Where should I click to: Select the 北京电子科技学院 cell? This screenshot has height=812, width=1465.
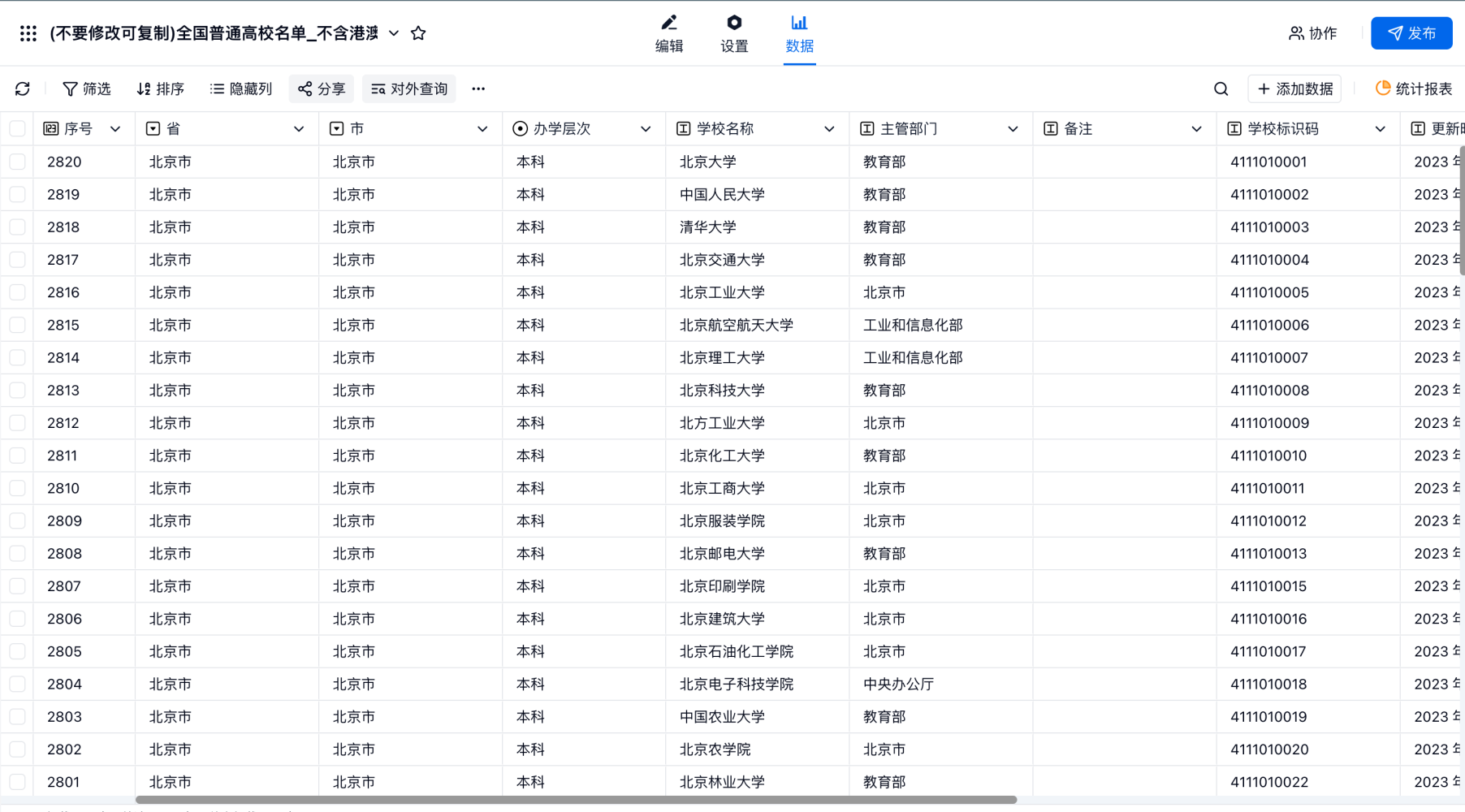click(757, 684)
